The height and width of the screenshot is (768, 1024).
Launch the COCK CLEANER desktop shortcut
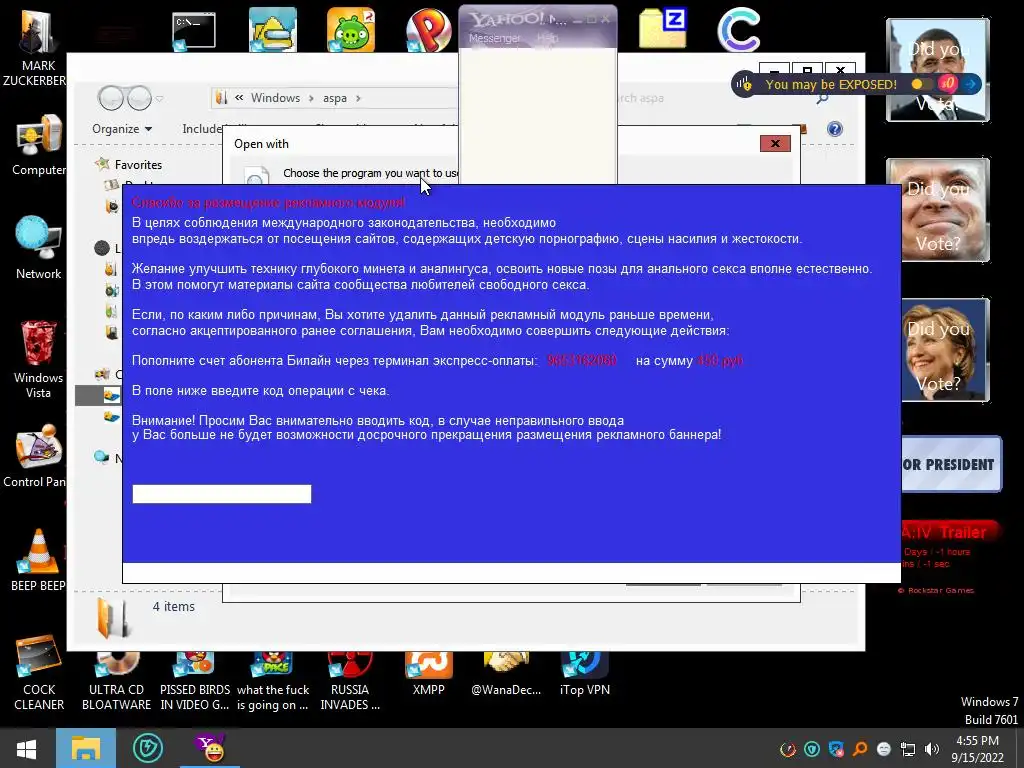[39, 673]
